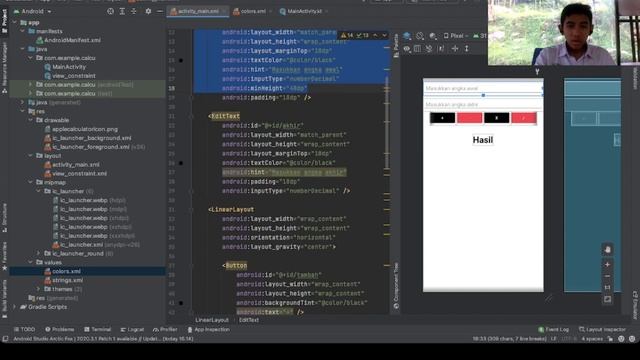Open the App Inspection tool window
Screen dimensions: 640x360
208,329
